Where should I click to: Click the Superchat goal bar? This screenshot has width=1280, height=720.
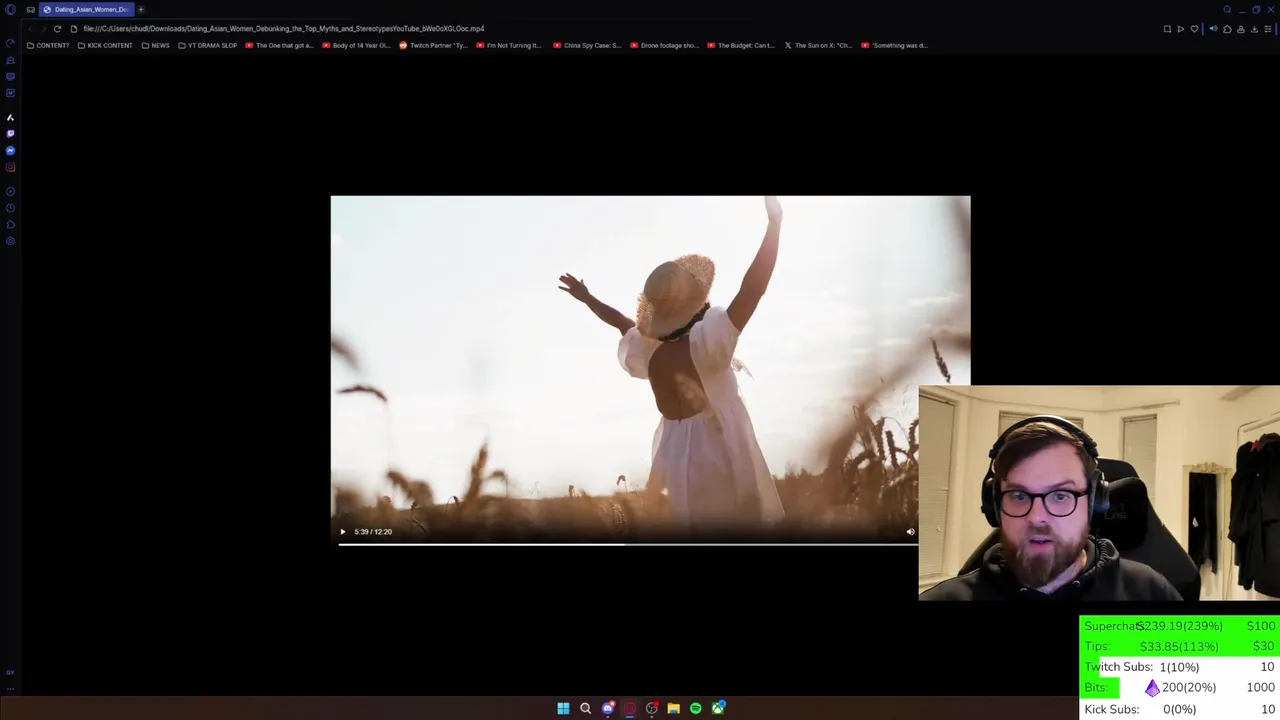[1180, 626]
